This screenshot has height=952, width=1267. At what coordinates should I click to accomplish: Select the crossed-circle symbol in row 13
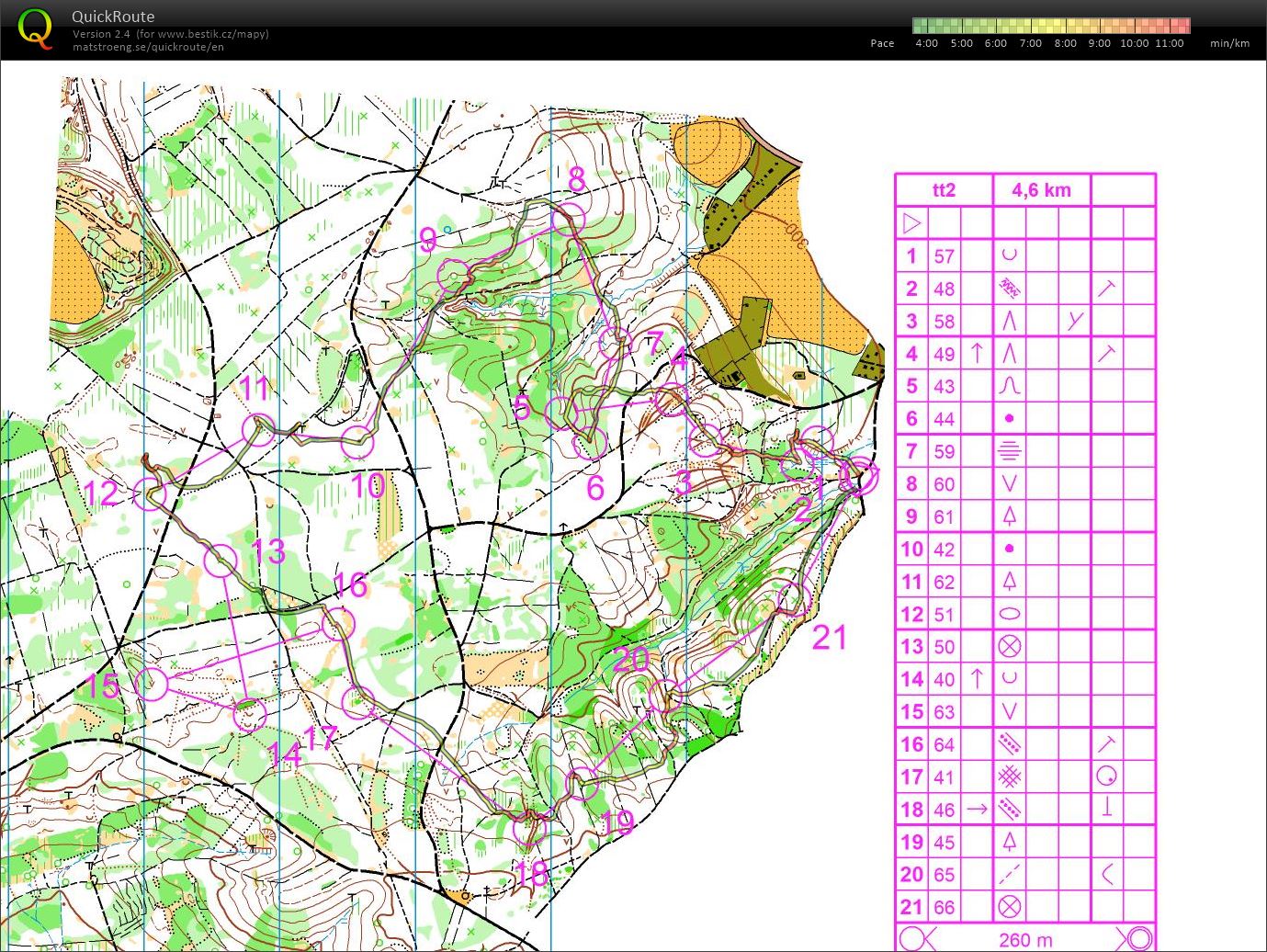click(x=1009, y=647)
